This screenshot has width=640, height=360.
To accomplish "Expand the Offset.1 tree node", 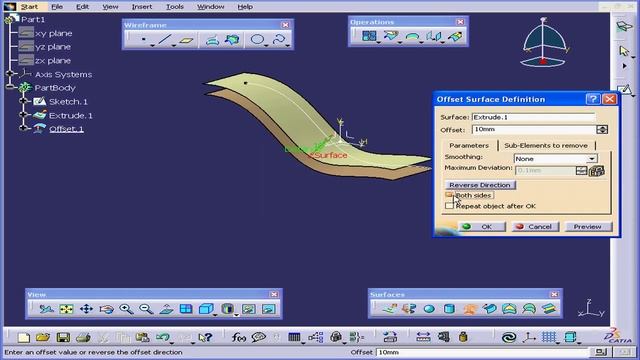I will (23, 129).
